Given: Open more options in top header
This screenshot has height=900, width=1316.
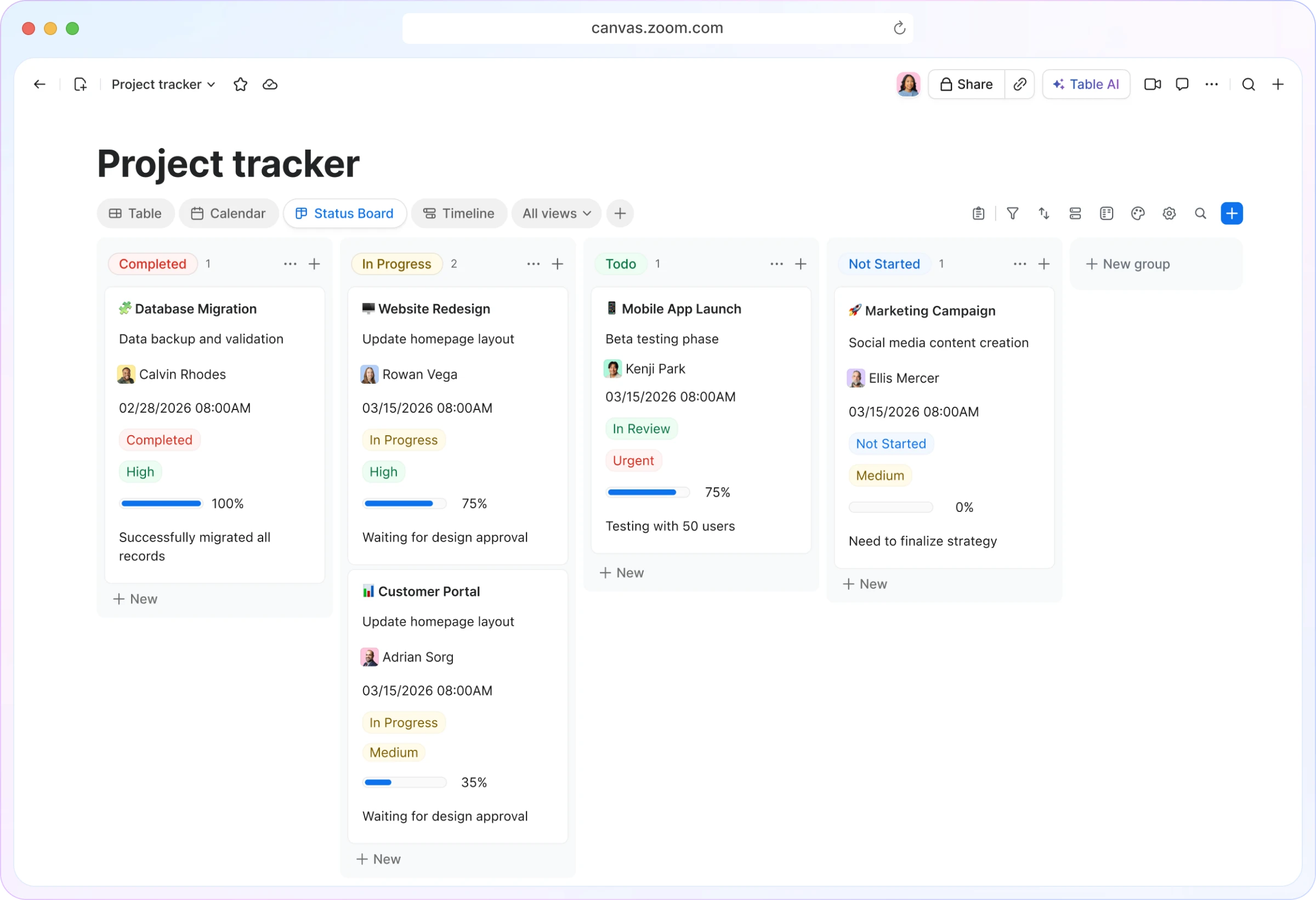Looking at the screenshot, I should 1211,84.
